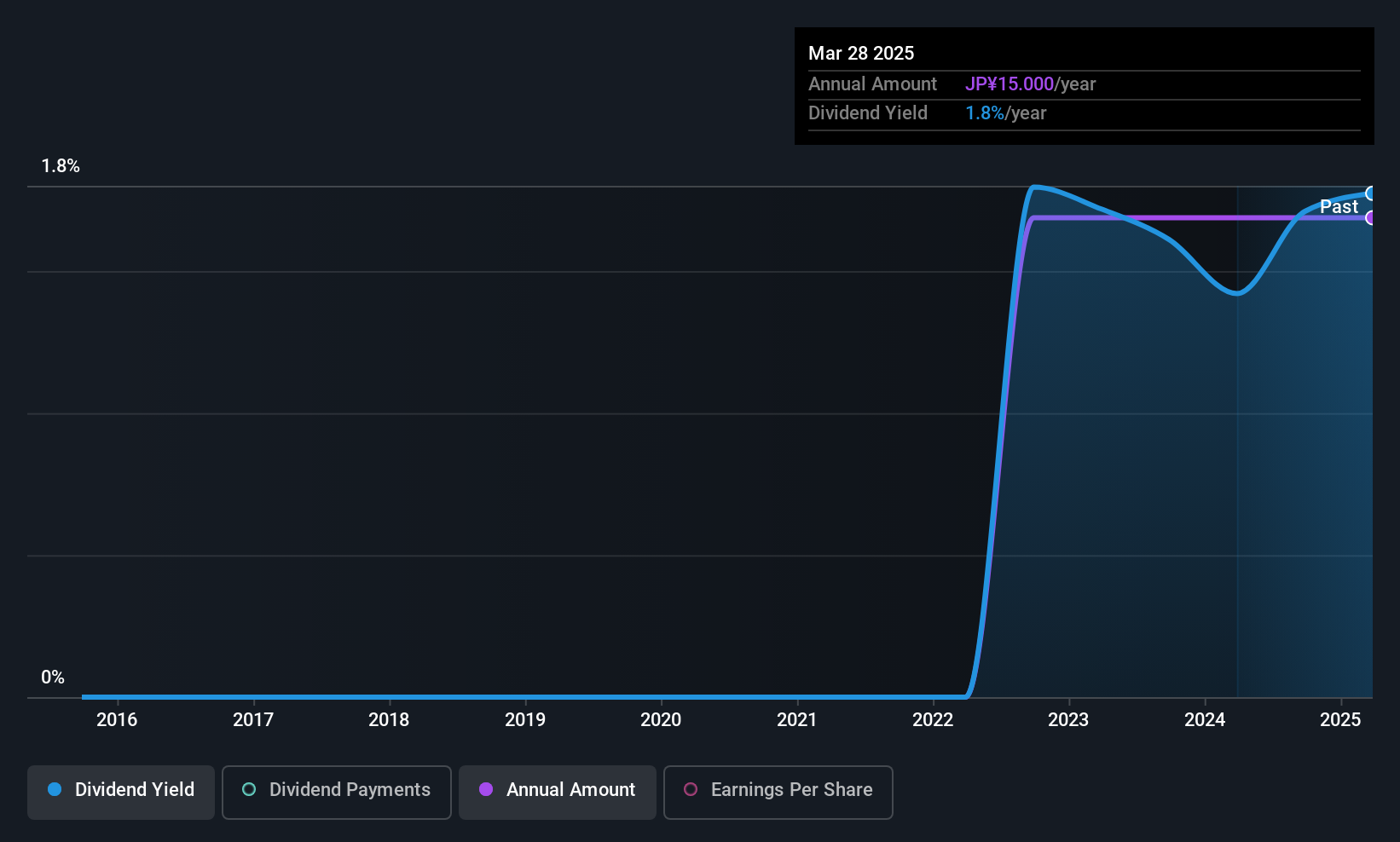This screenshot has height=842, width=1400.
Task: Click the Mar 28 2025 tooltip date
Action: (861, 53)
